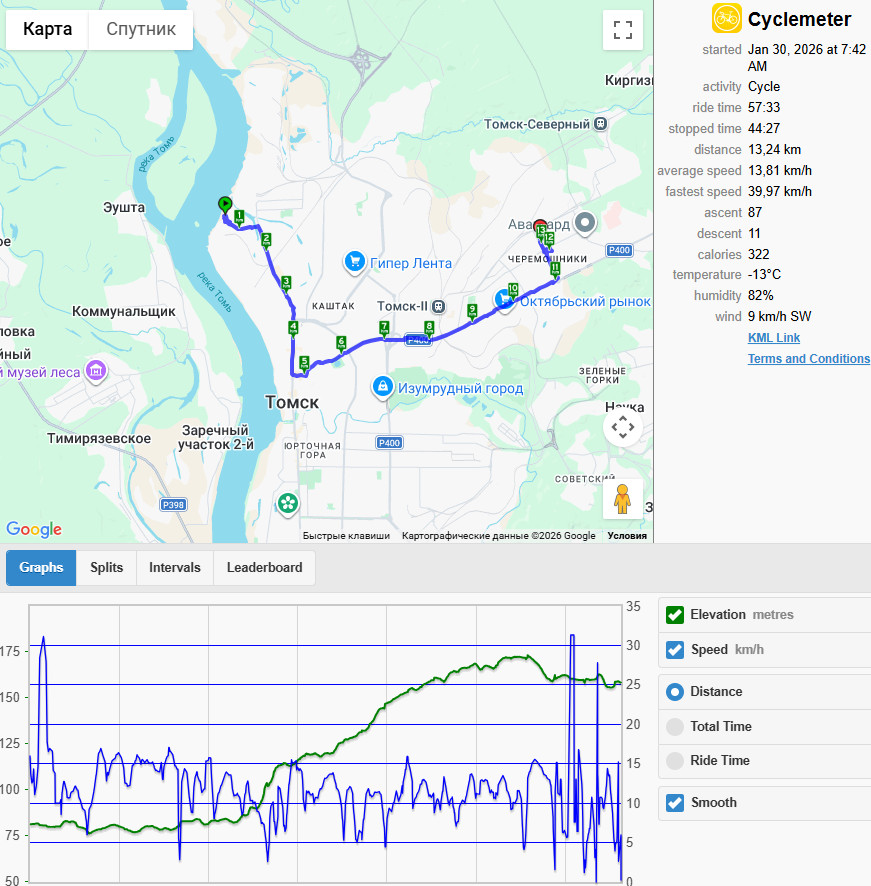The image size is (871, 886).
Task: Click the kilometer 2 route marker
Action: coord(266,240)
